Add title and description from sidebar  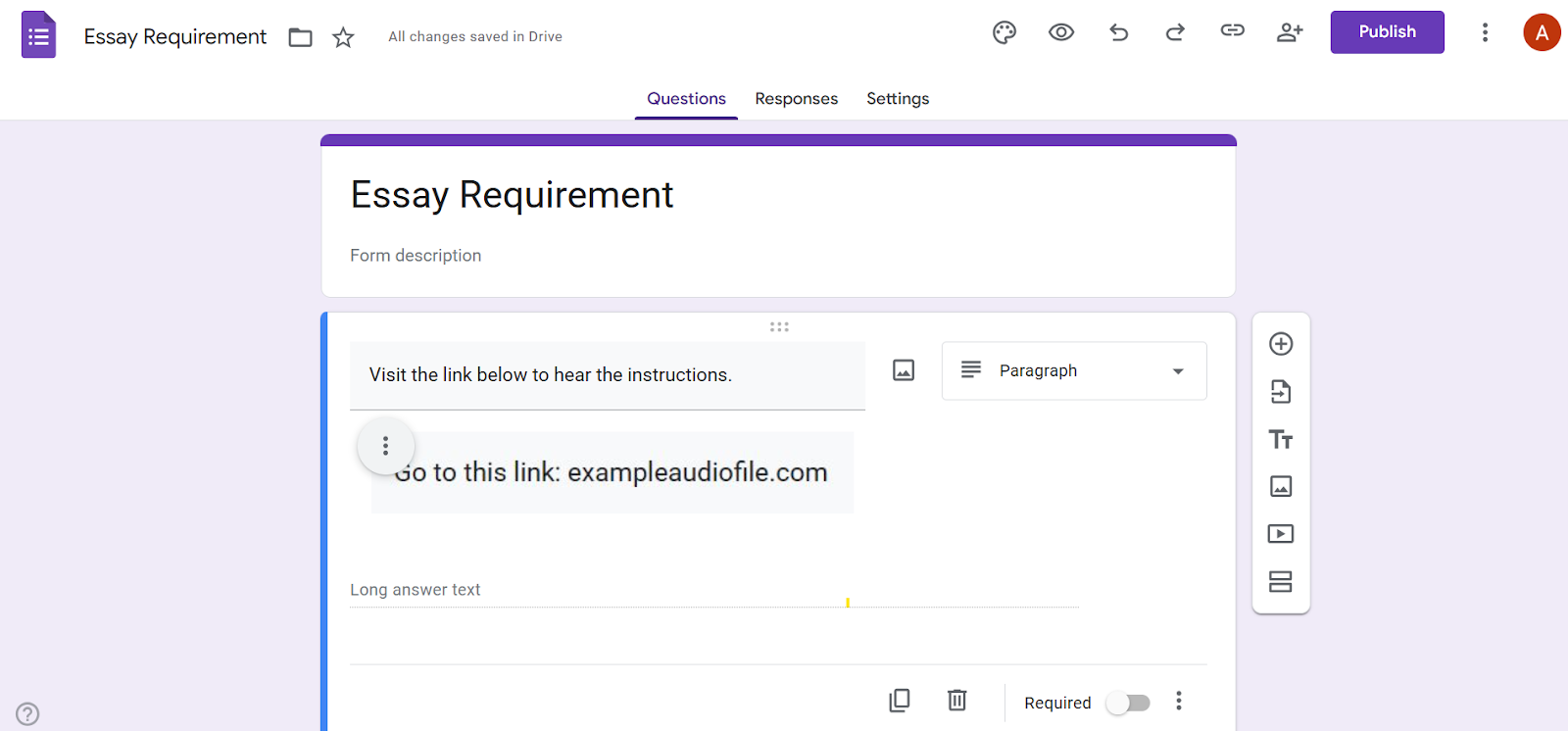point(1281,439)
